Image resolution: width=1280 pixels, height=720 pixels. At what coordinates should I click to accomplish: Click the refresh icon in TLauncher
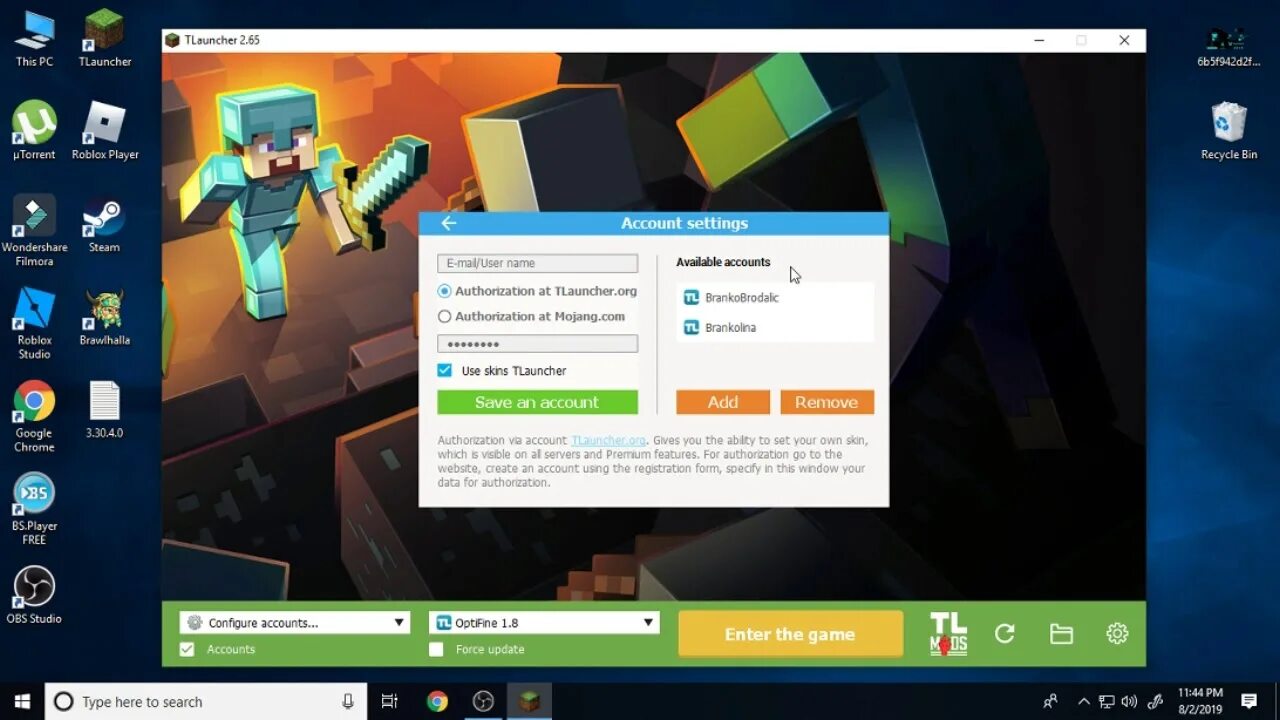point(1005,634)
